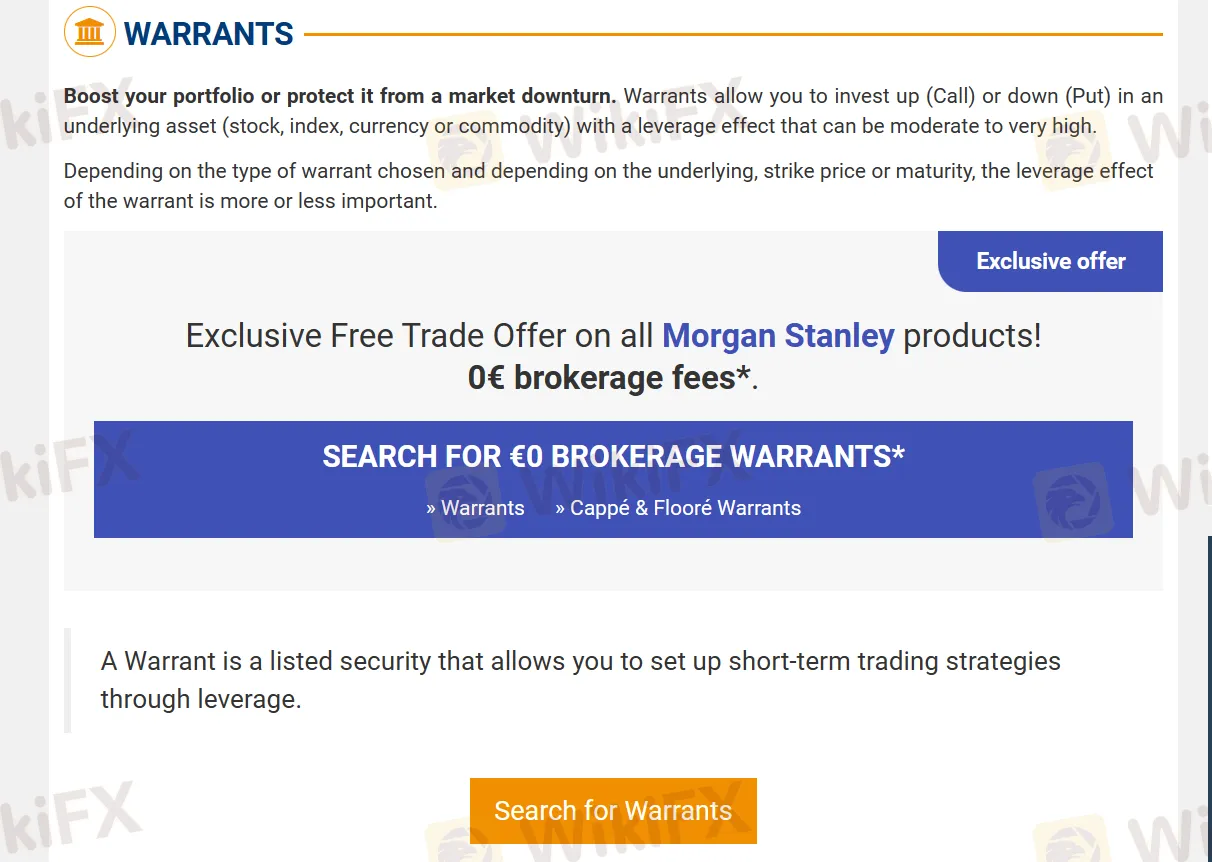This screenshot has width=1212, height=862.
Task: Click the paragraph starting Depending on the type
Action: [608, 171]
